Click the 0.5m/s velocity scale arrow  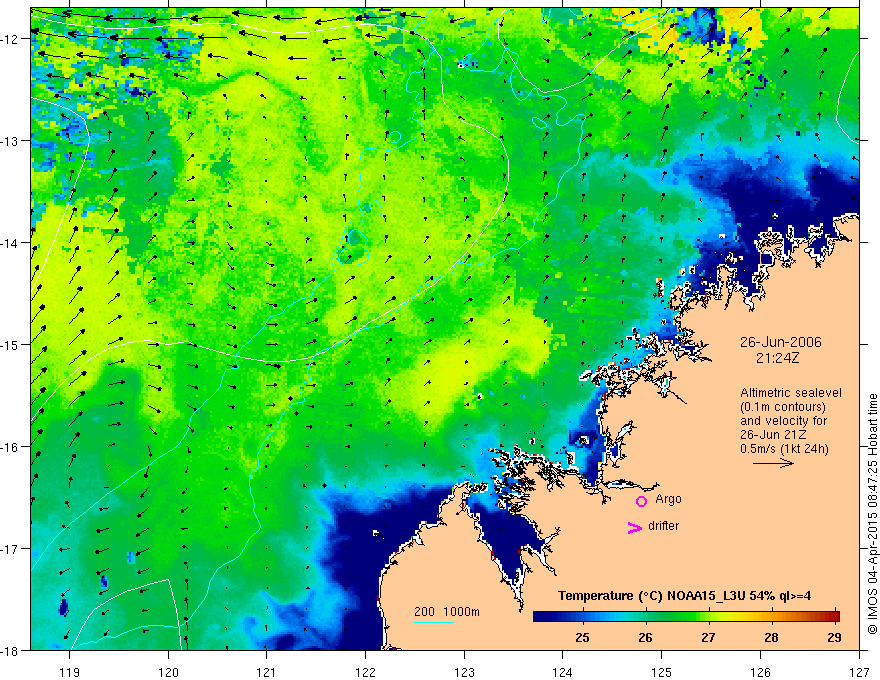[773, 463]
